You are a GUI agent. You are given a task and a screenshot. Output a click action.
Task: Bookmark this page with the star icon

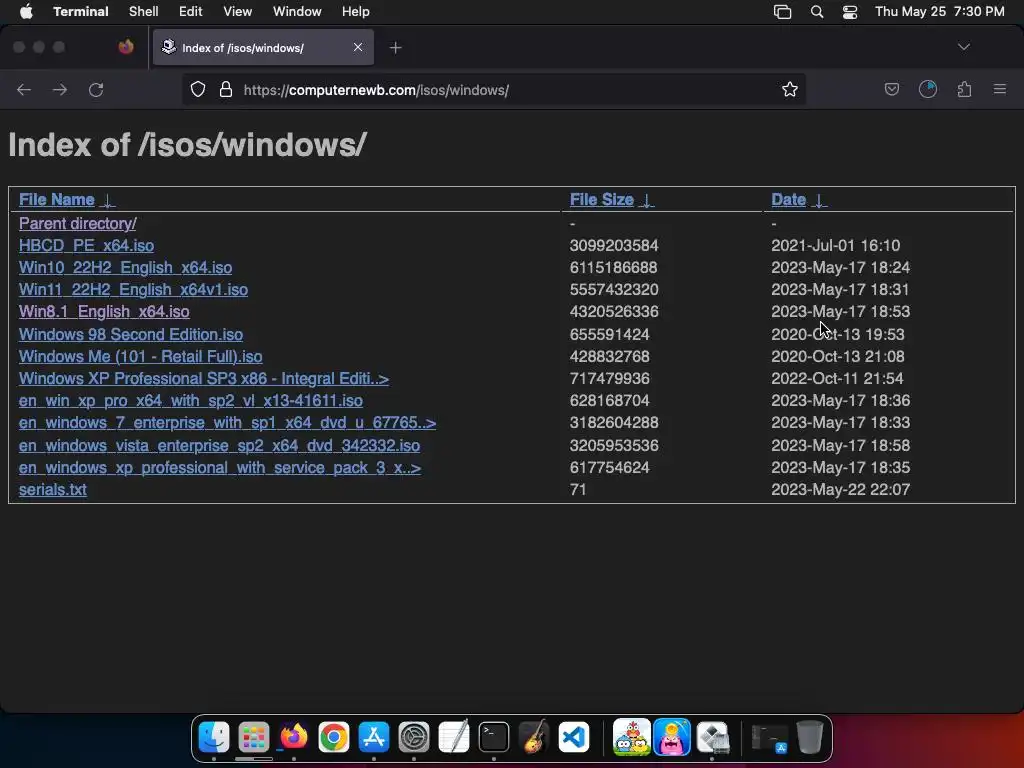coord(790,89)
